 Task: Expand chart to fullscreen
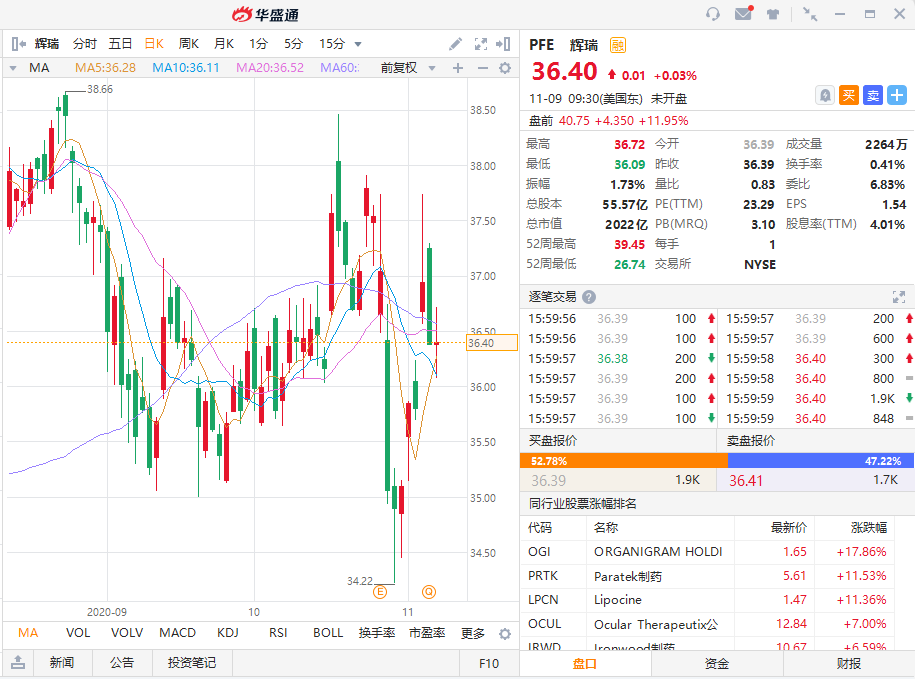(480, 44)
